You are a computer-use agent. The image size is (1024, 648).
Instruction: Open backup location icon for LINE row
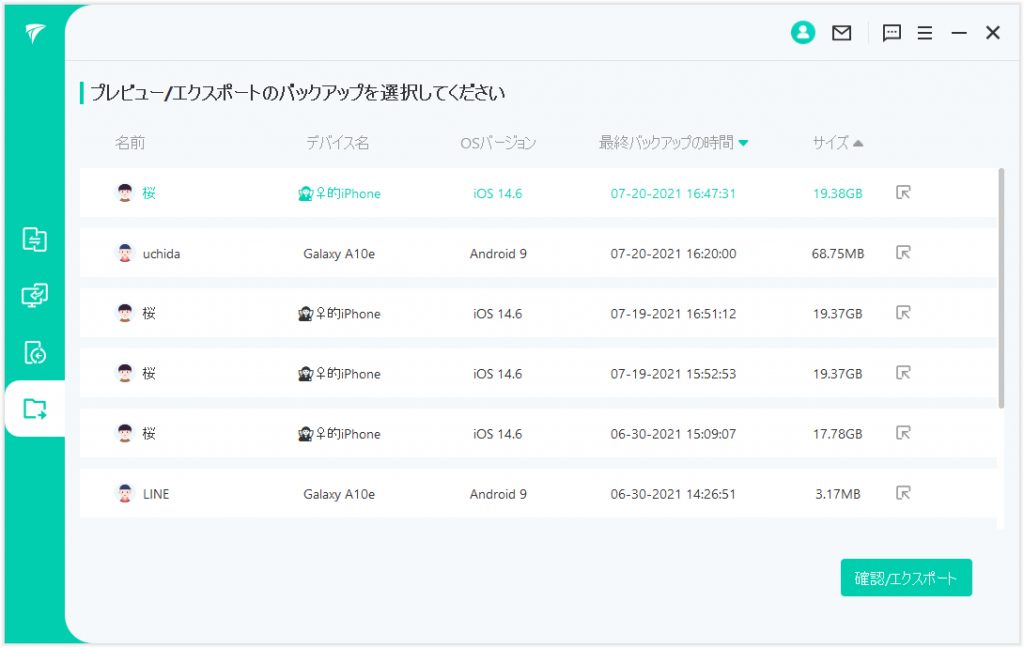coord(903,493)
